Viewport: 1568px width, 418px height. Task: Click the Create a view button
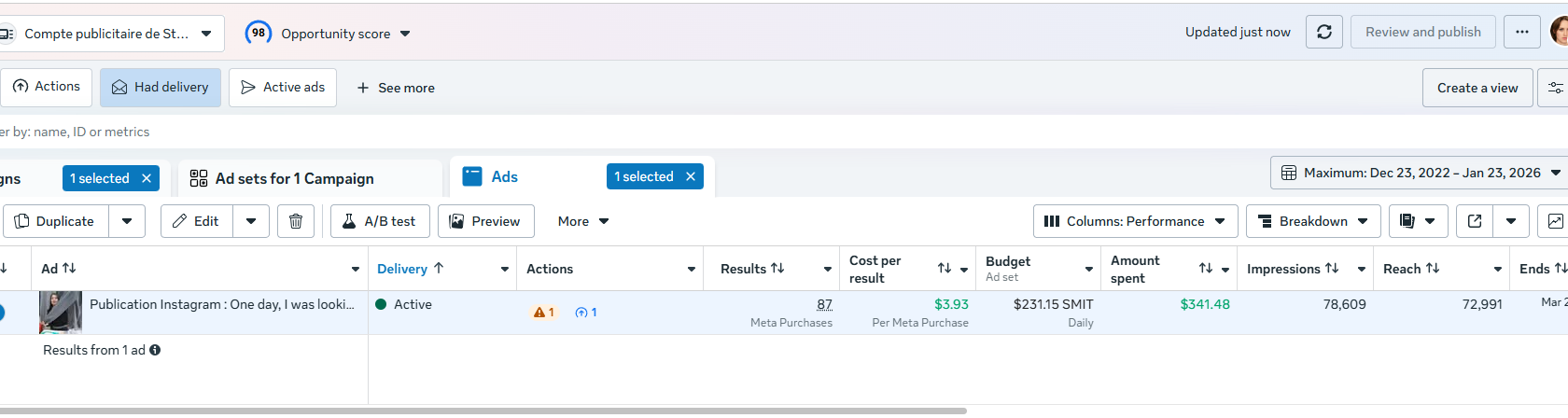(1477, 88)
